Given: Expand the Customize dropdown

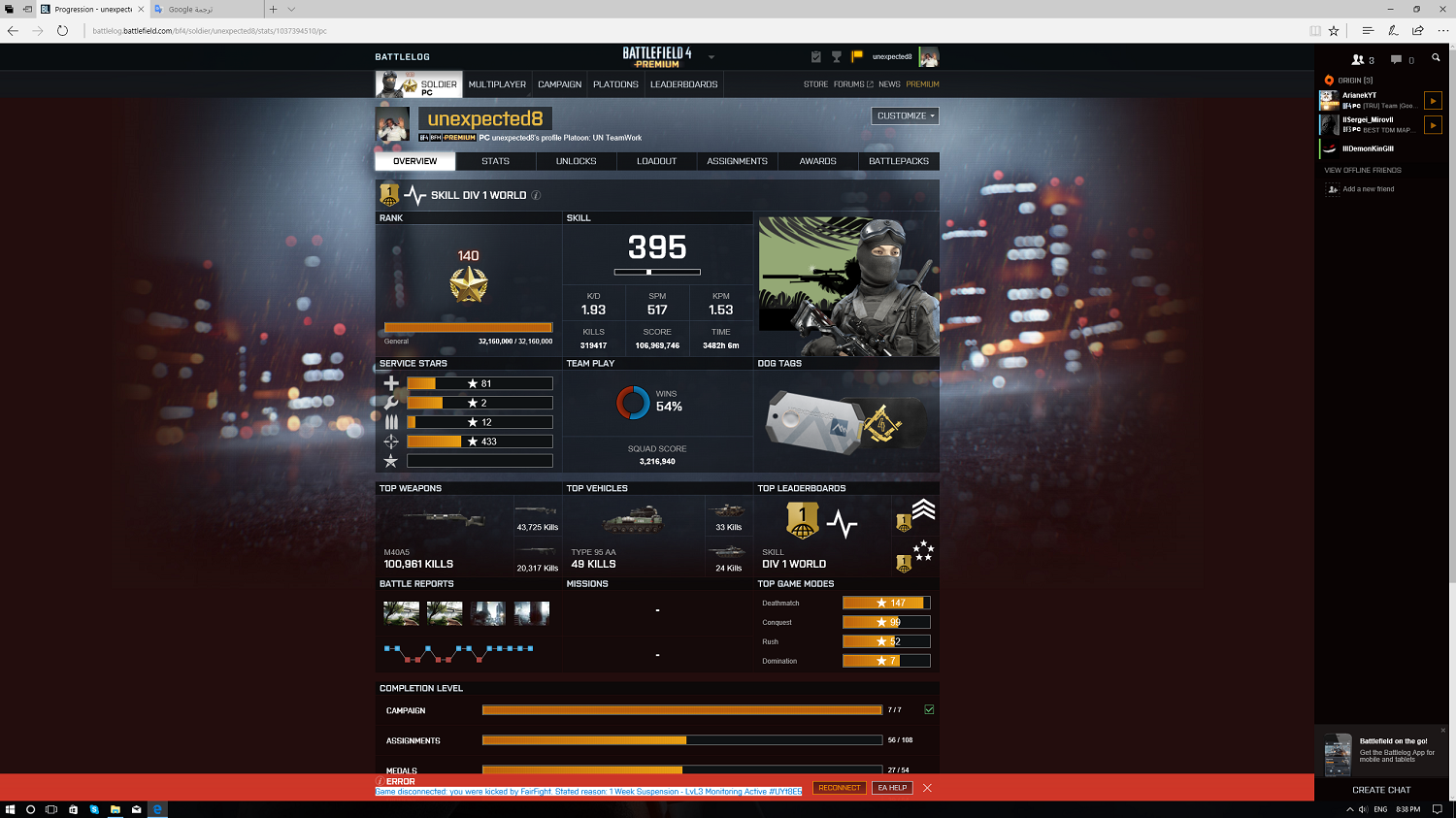Looking at the screenshot, I should 906,115.
